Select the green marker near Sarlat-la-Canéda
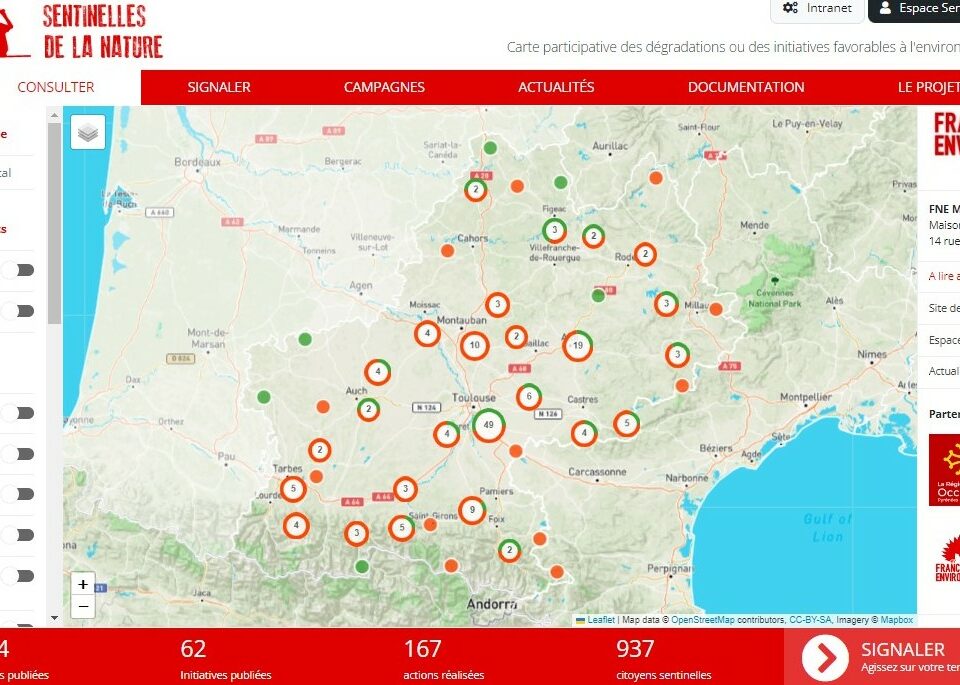The height and width of the screenshot is (685, 960). coord(490,148)
